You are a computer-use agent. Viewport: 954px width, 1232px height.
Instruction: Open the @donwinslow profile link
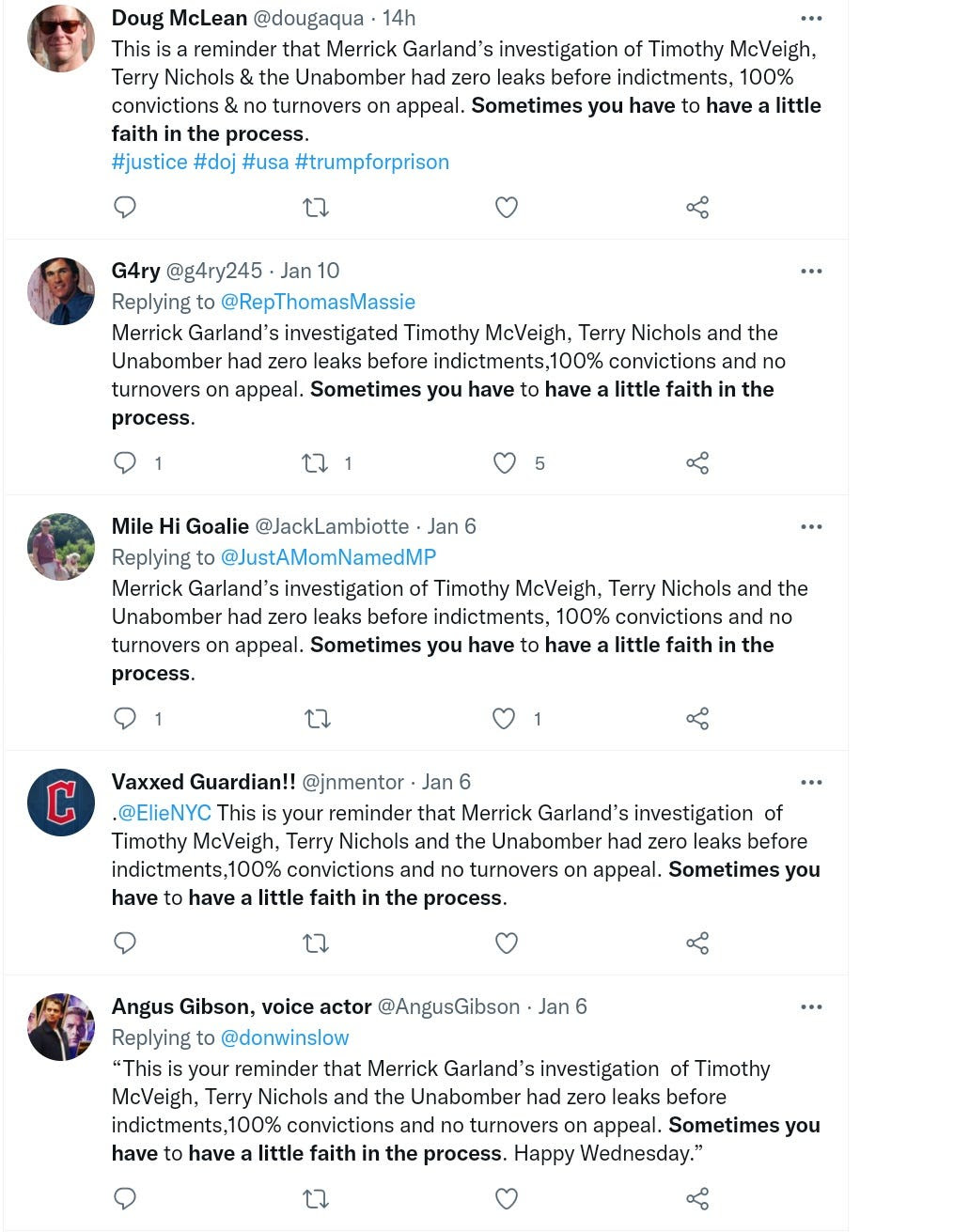[284, 1037]
